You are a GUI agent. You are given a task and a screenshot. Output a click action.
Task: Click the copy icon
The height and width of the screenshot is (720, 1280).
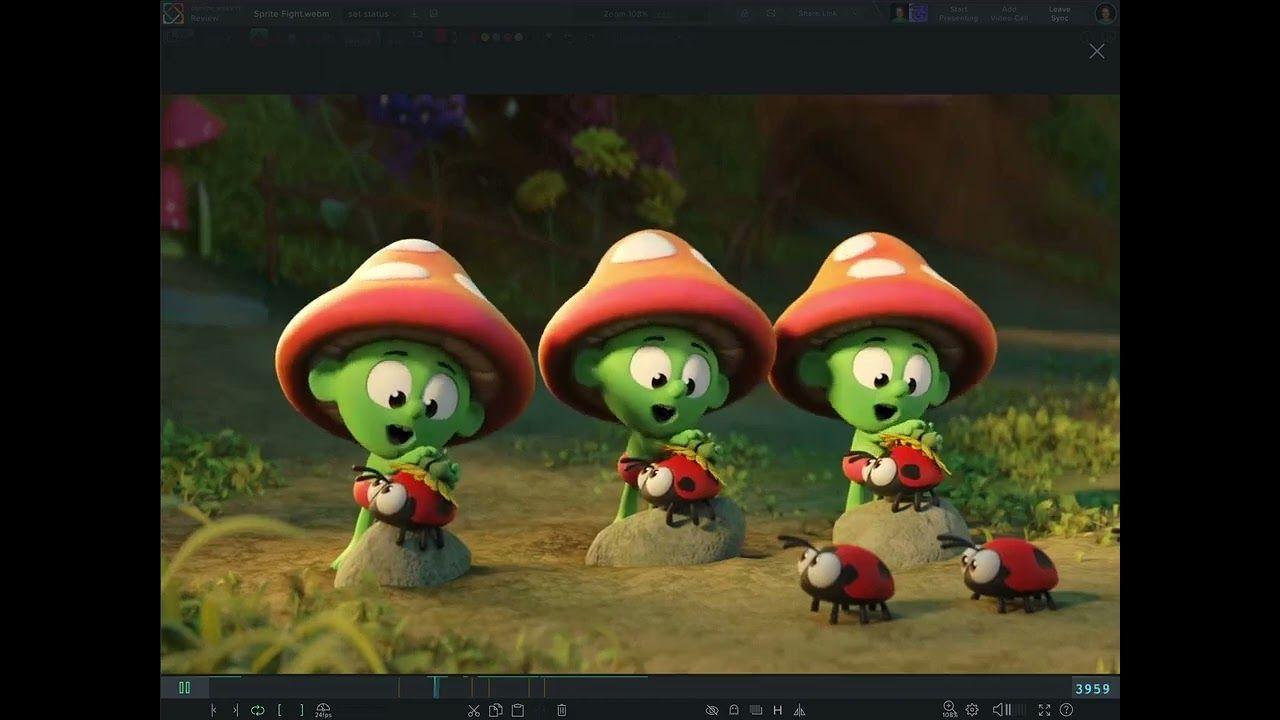(x=495, y=710)
